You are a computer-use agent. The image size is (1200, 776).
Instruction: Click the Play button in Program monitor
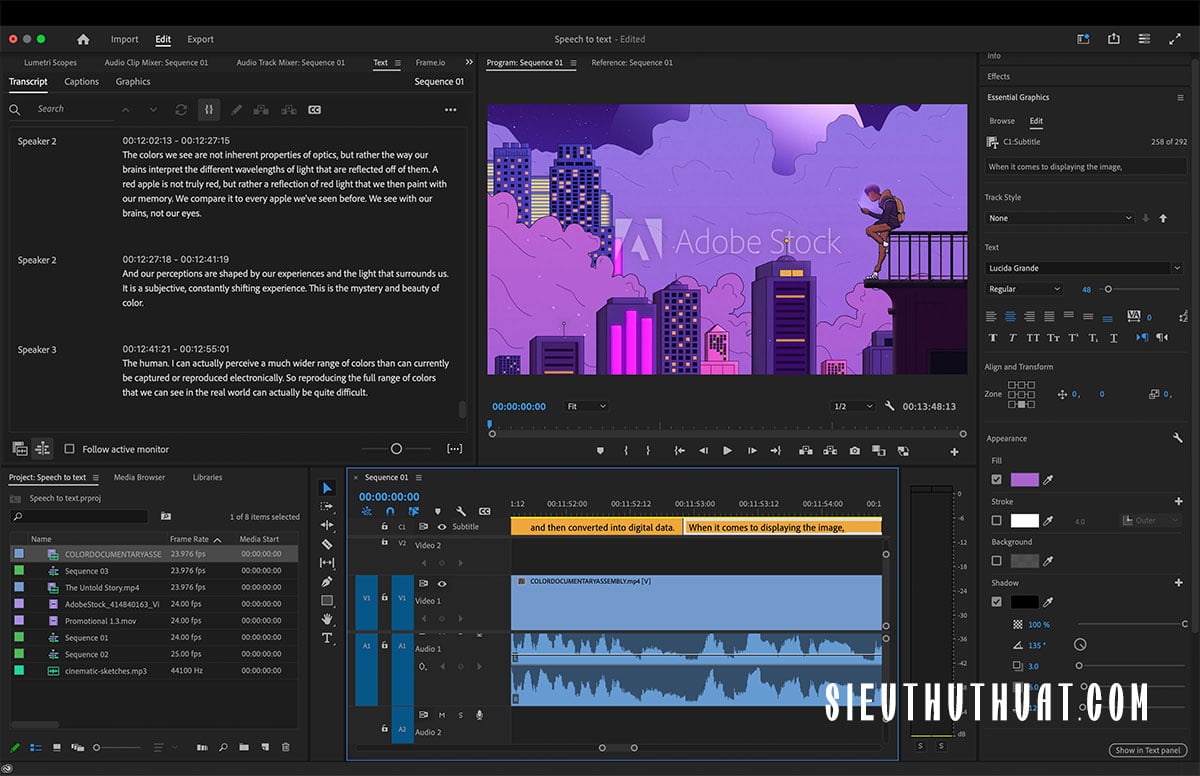(x=727, y=451)
